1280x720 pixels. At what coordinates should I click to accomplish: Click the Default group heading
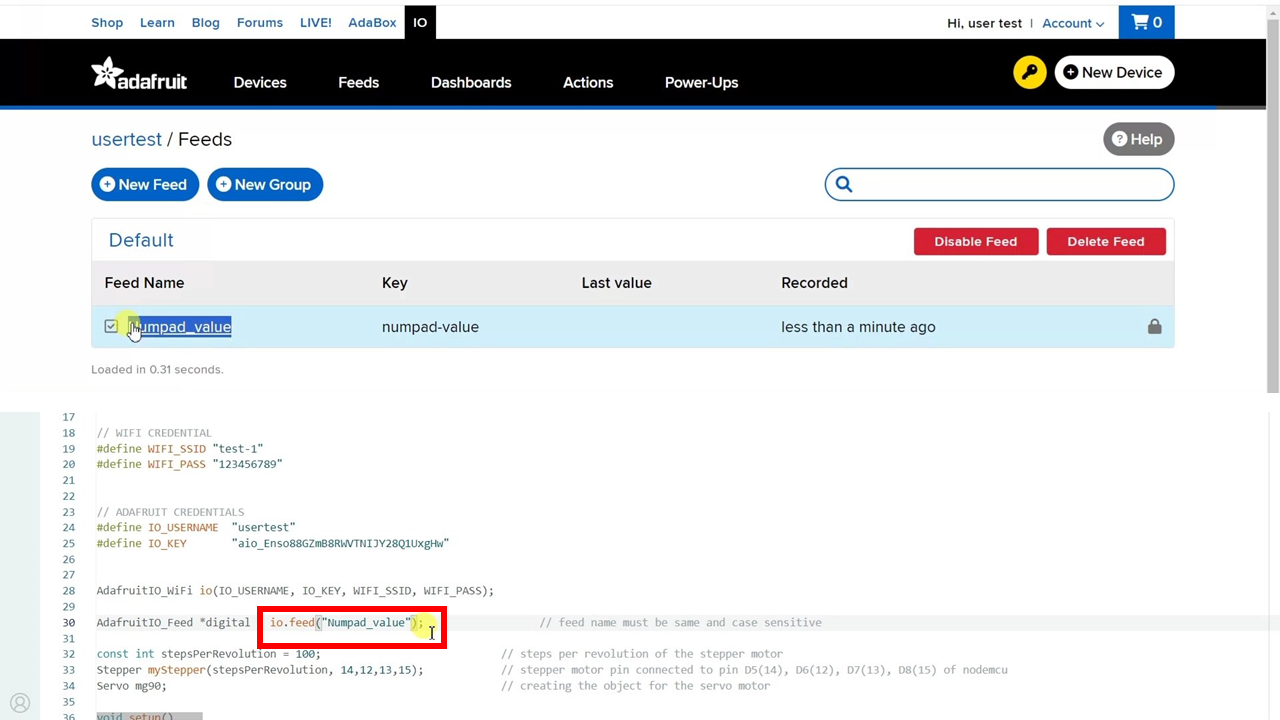click(x=141, y=240)
